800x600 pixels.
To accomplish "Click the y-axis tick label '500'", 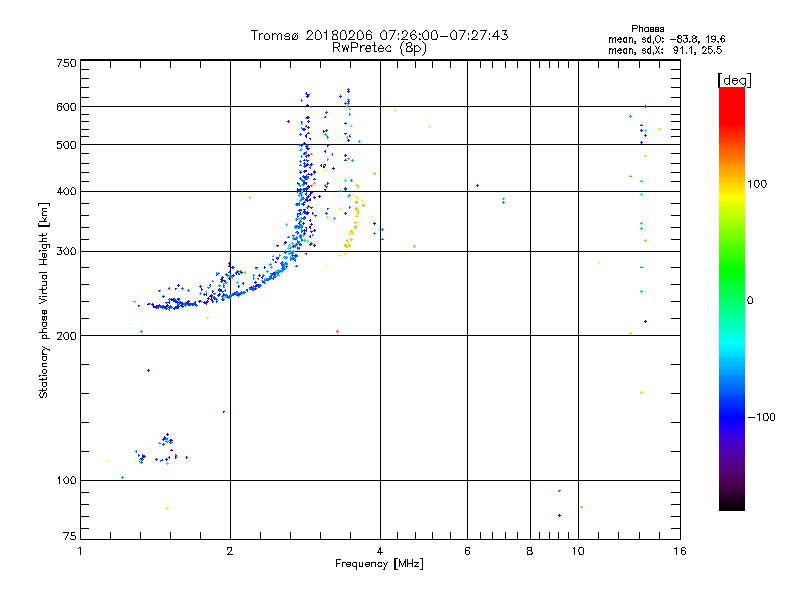I will pos(66,145).
